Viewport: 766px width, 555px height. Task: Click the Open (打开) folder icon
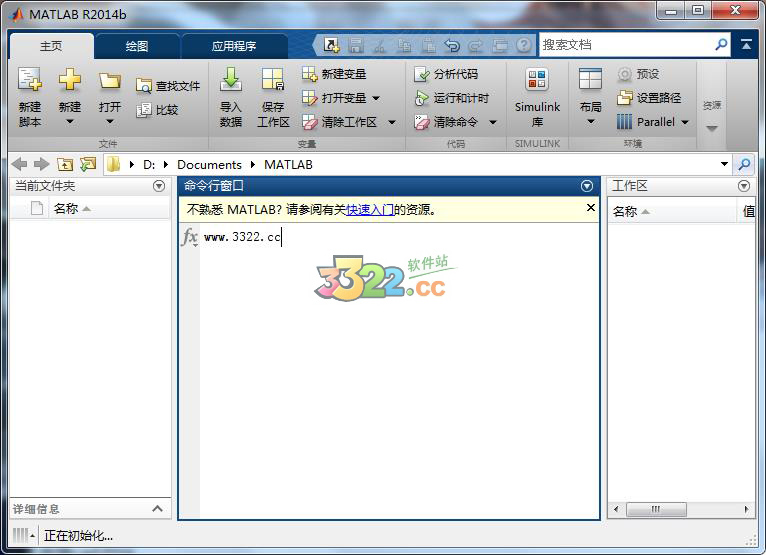pyautogui.click(x=109, y=81)
